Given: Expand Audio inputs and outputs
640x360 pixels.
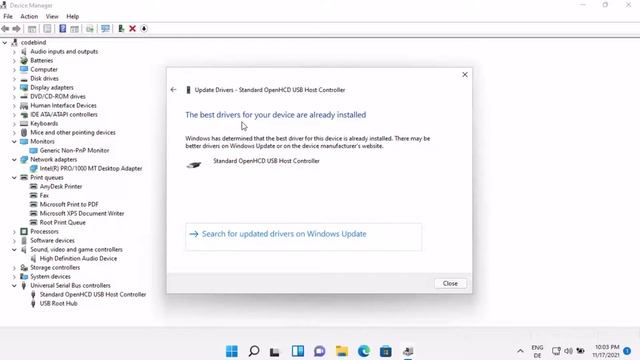Looking at the screenshot, I should point(14,51).
